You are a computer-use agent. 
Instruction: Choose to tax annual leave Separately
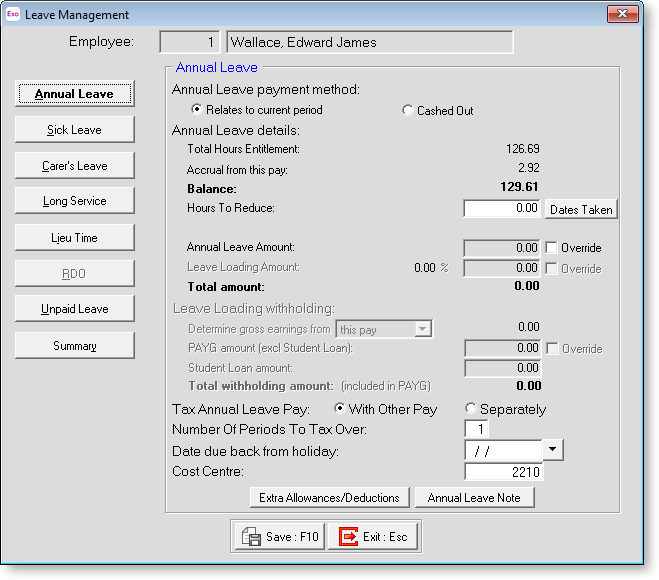coord(471,409)
